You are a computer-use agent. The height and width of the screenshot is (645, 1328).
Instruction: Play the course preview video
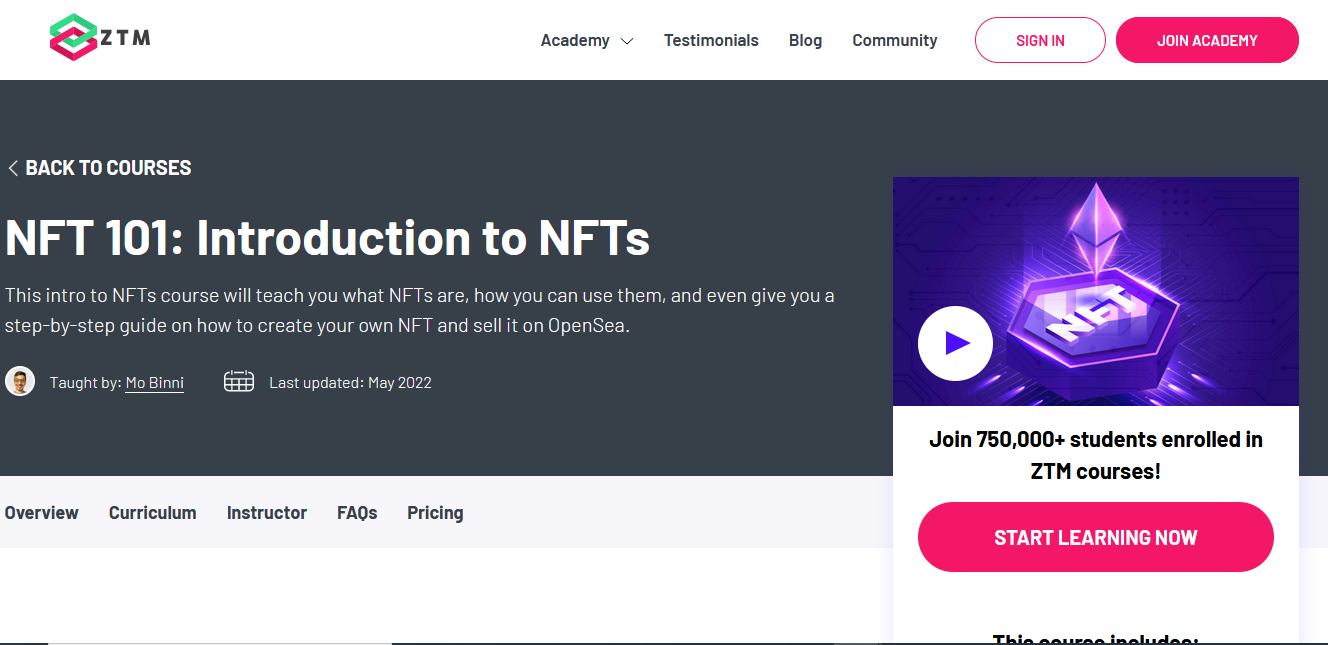pyautogui.click(x=955, y=343)
